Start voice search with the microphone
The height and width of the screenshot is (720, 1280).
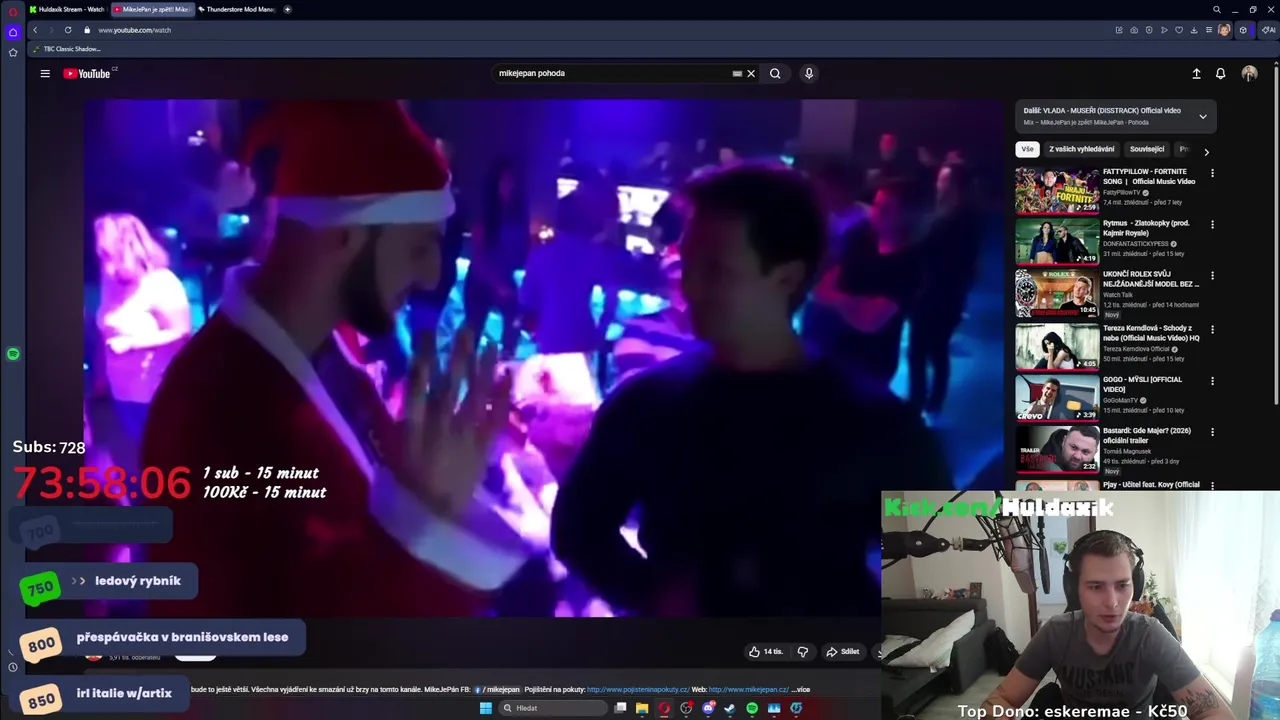809,73
